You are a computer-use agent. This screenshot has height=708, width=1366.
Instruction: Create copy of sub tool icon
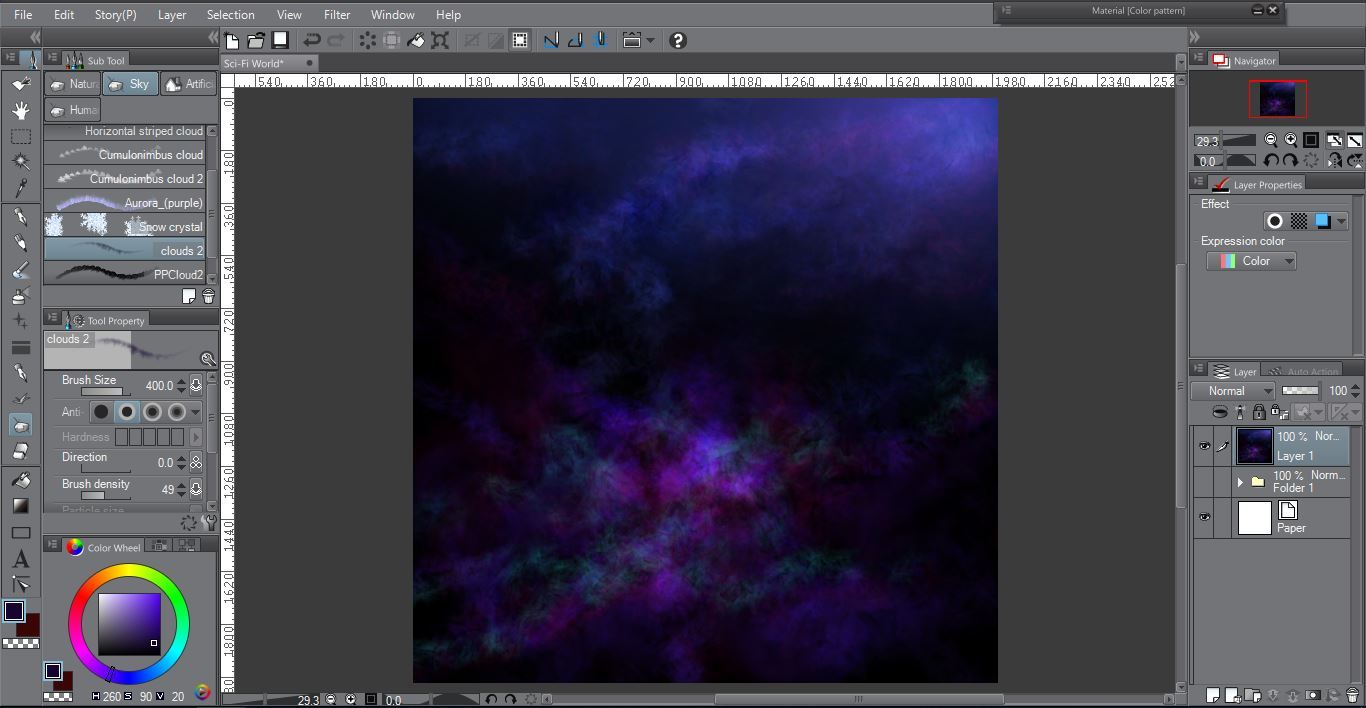click(189, 296)
